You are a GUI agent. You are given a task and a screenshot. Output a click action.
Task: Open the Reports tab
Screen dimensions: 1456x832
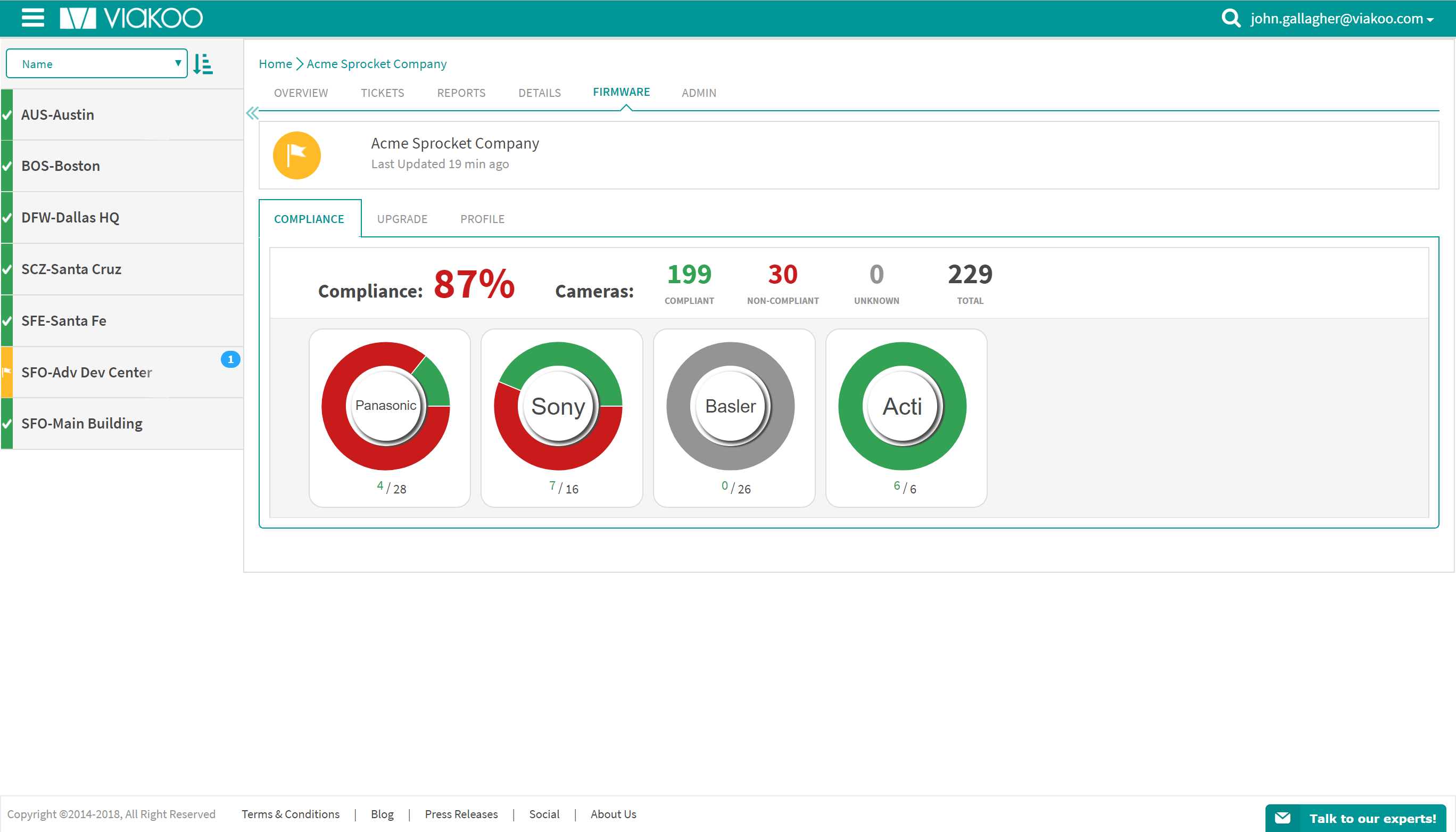461,93
